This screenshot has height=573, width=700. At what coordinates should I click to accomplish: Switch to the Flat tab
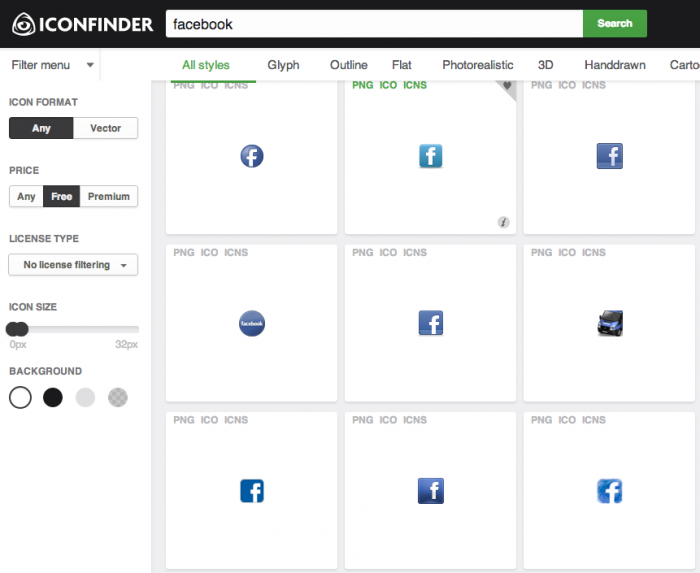tap(401, 65)
